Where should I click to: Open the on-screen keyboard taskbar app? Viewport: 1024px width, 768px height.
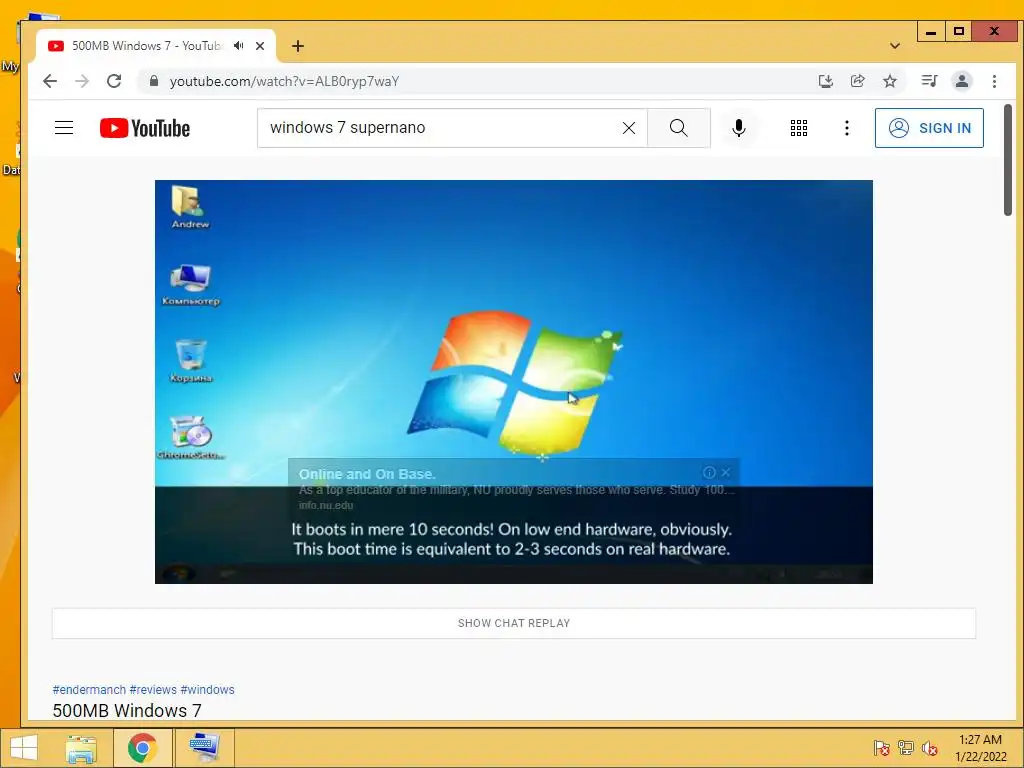tap(204, 748)
